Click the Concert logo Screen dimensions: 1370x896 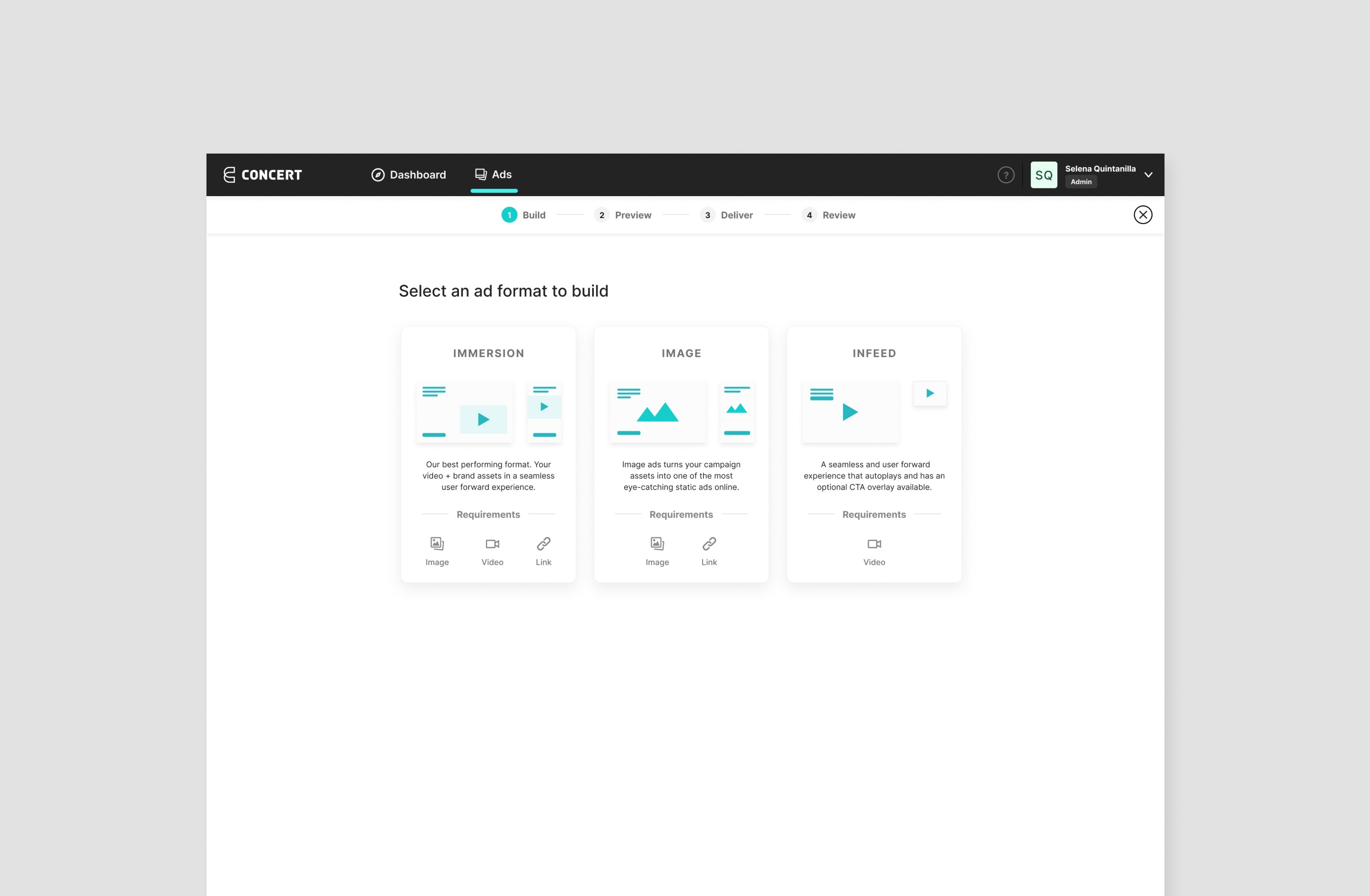(x=262, y=175)
